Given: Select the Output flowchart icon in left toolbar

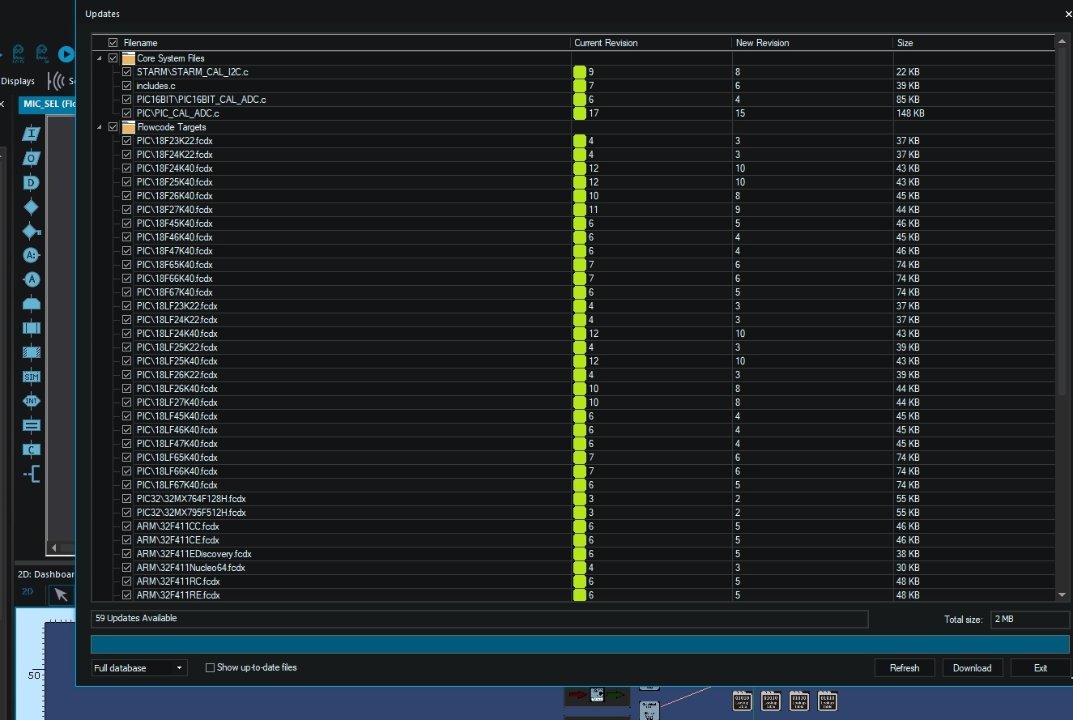Looking at the screenshot, I should [31, 158].
